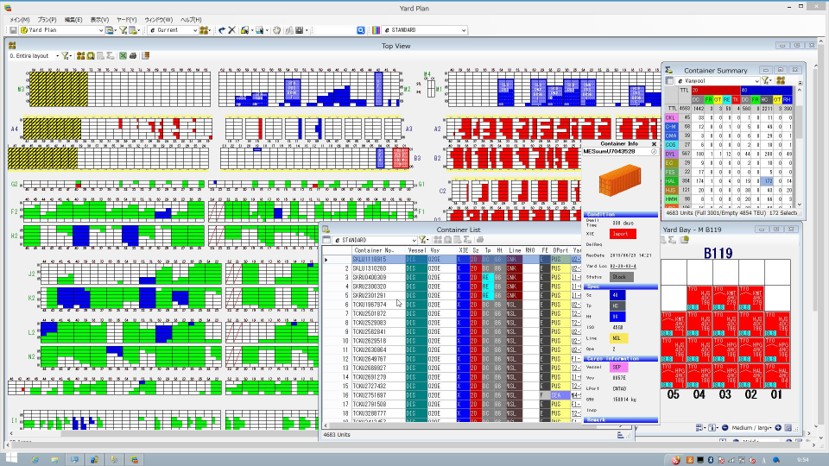Screen dimensions: 829x466
Task: Open the Entire layout dropdown
Action: click(x=55, y=56)
